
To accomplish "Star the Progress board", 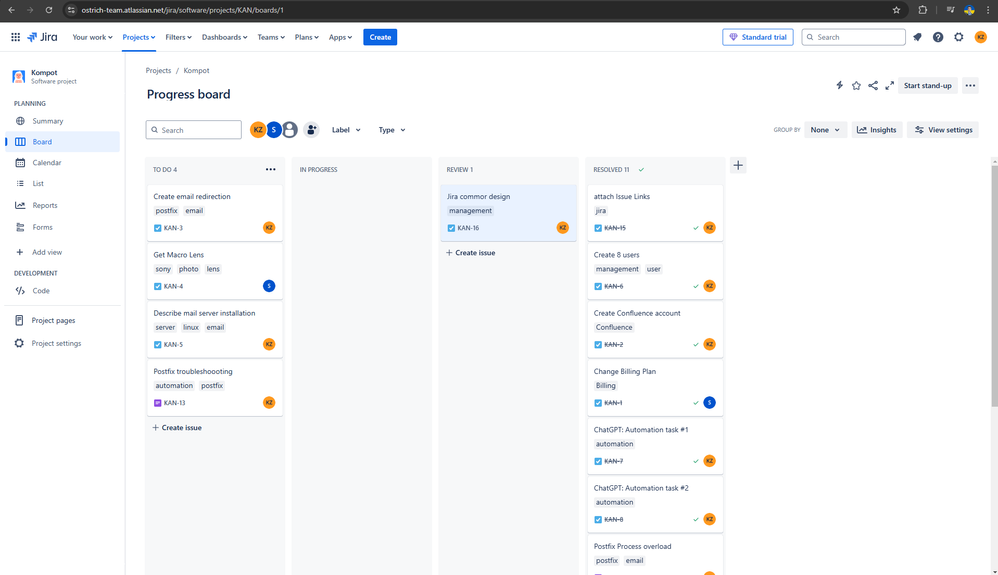I will coord(856,85).
